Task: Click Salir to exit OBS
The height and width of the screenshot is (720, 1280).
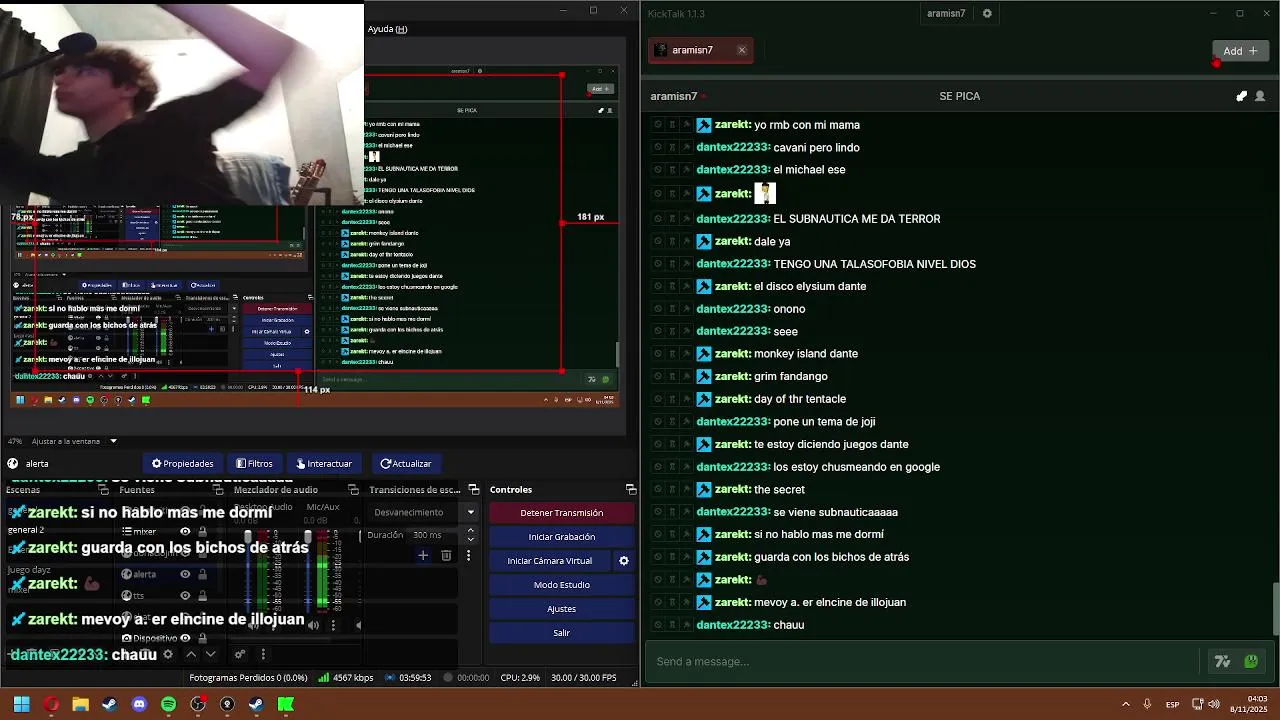Action: [x=561, y=633]
